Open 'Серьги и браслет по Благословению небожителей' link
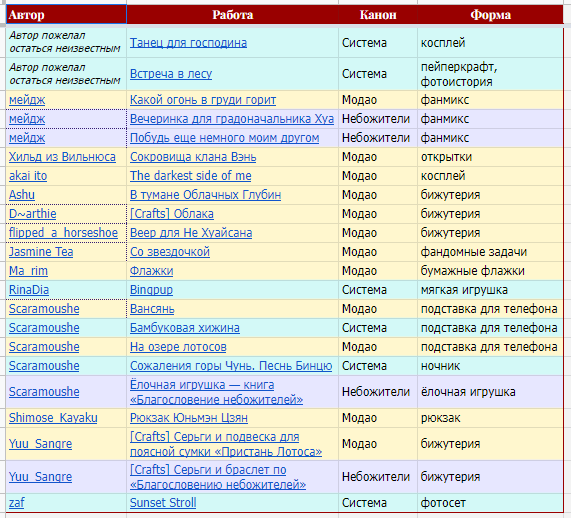571x518 pixels. coord(218,477)
